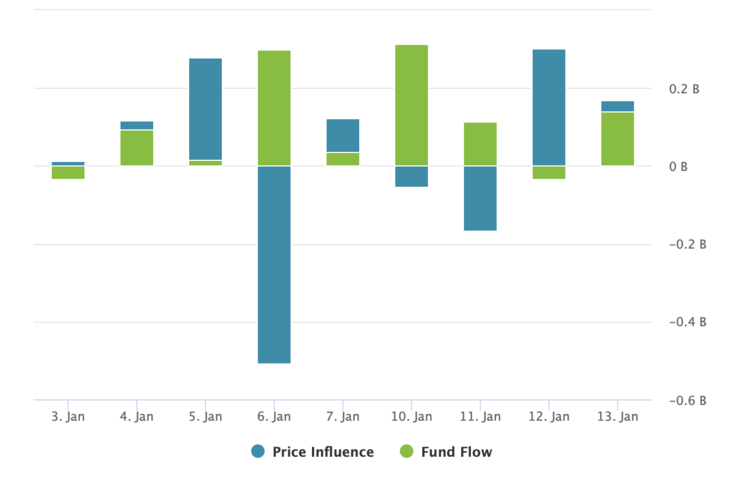Click the small negative blue bar for 10. Jan
Screen dimensions: 750x486
point(411,176)
